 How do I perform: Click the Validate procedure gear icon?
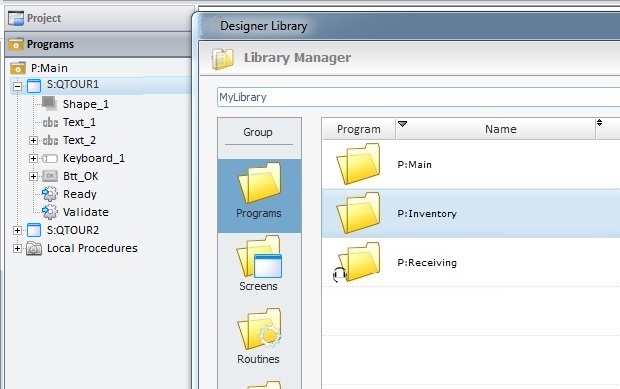[x=49, y=212]
